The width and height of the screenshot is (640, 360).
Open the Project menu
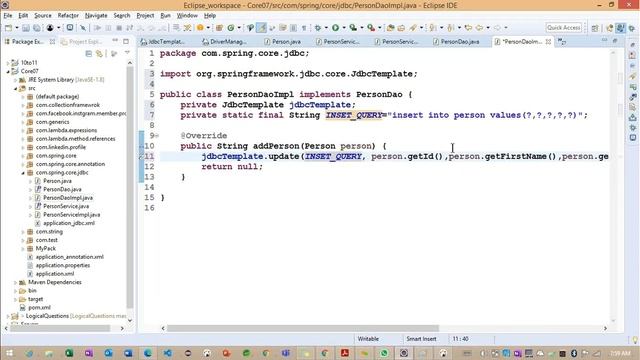coord(145,16)
